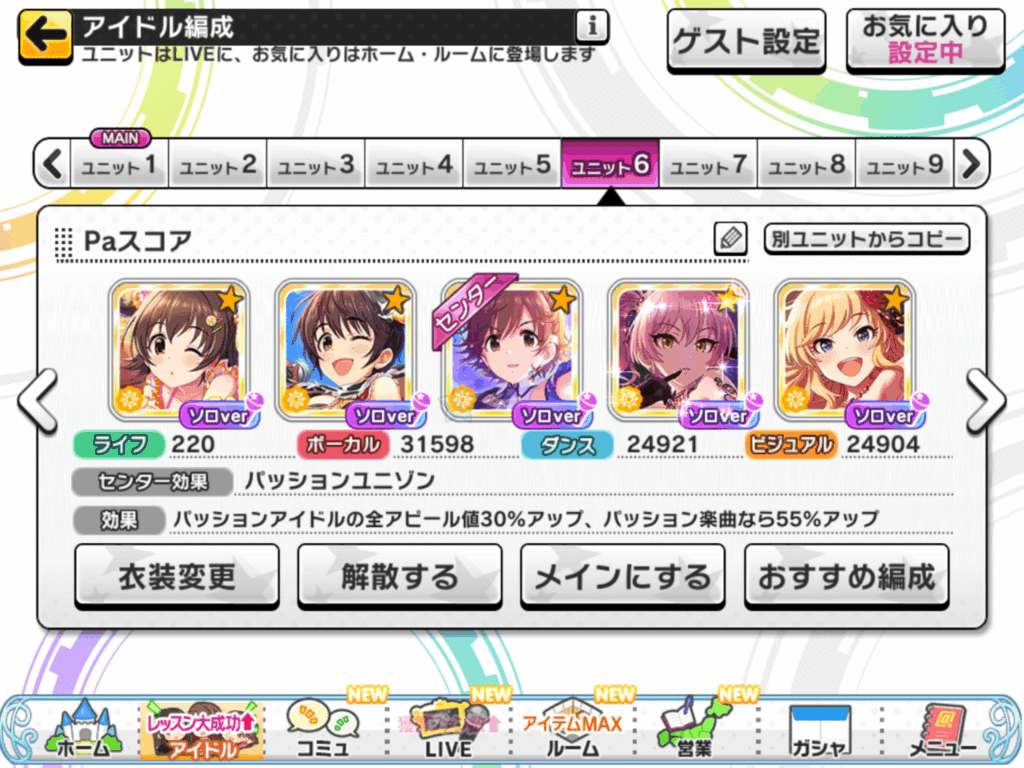Open the ガシャ icon
Viewport: 1024px width, 768px height.
point(819,731)
